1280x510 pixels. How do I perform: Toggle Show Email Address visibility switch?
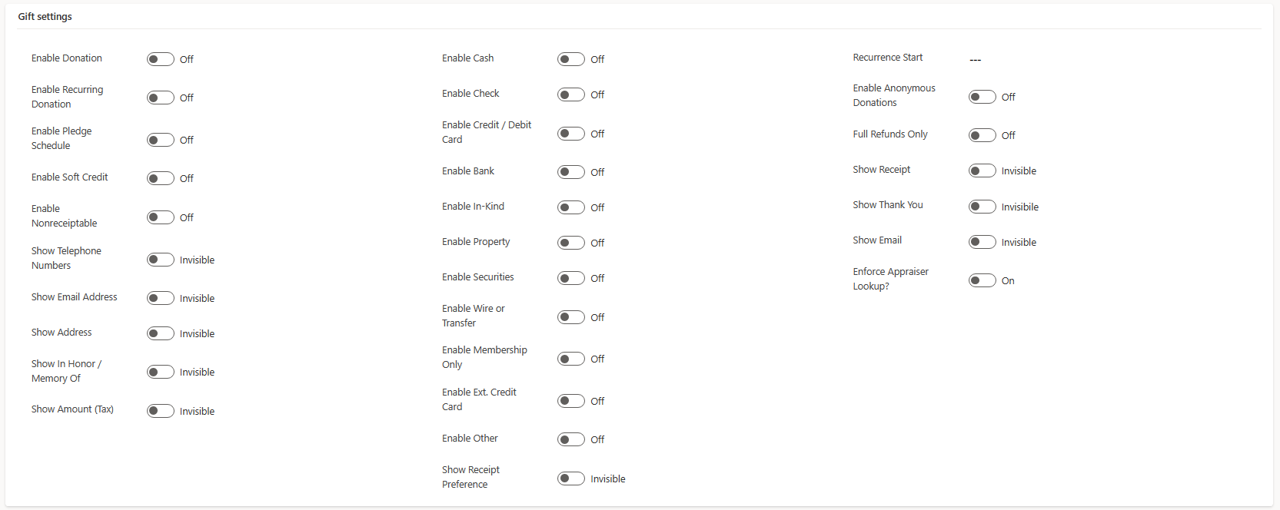[160, 298]
